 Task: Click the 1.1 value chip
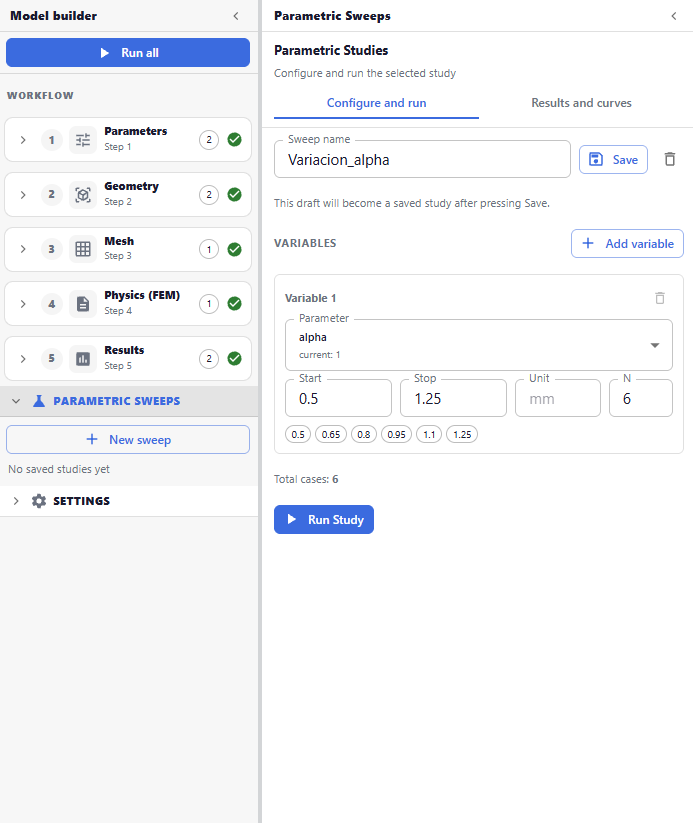coord(429,435)
